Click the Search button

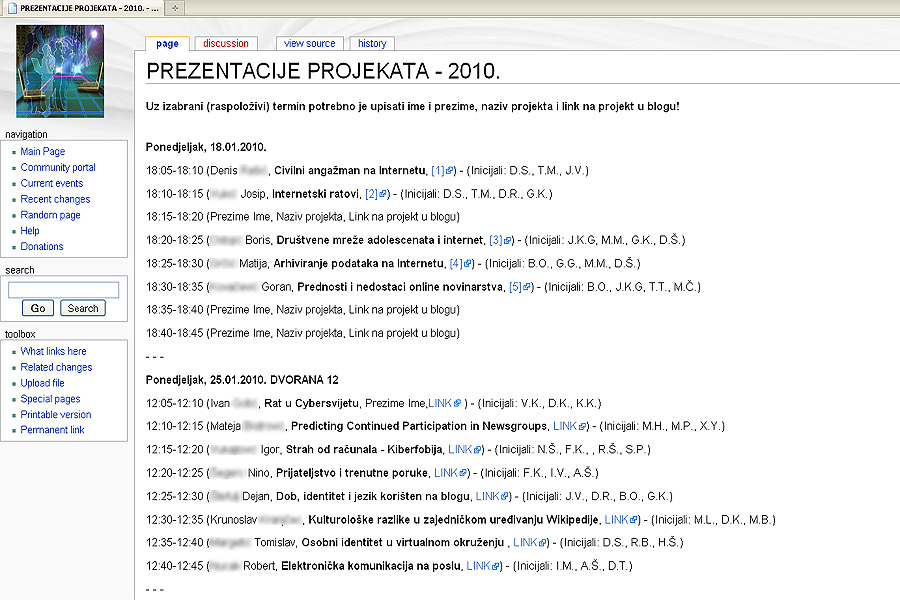(83, 308)
